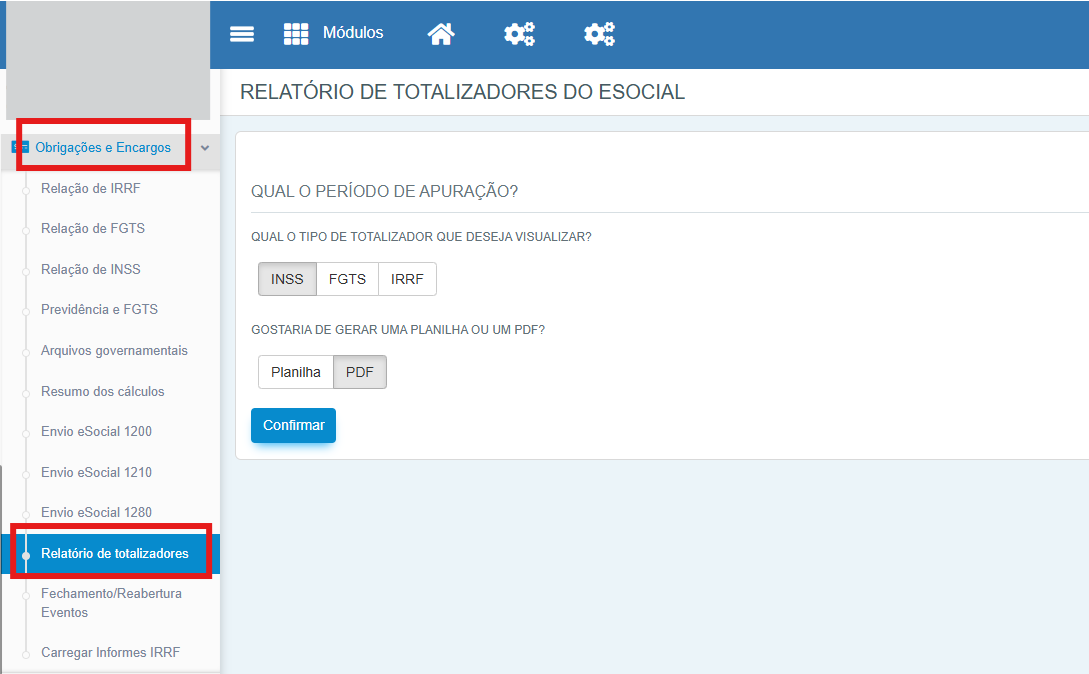Click the second gears settings icon
The image size is (1089, 674).
coord(599,33)
